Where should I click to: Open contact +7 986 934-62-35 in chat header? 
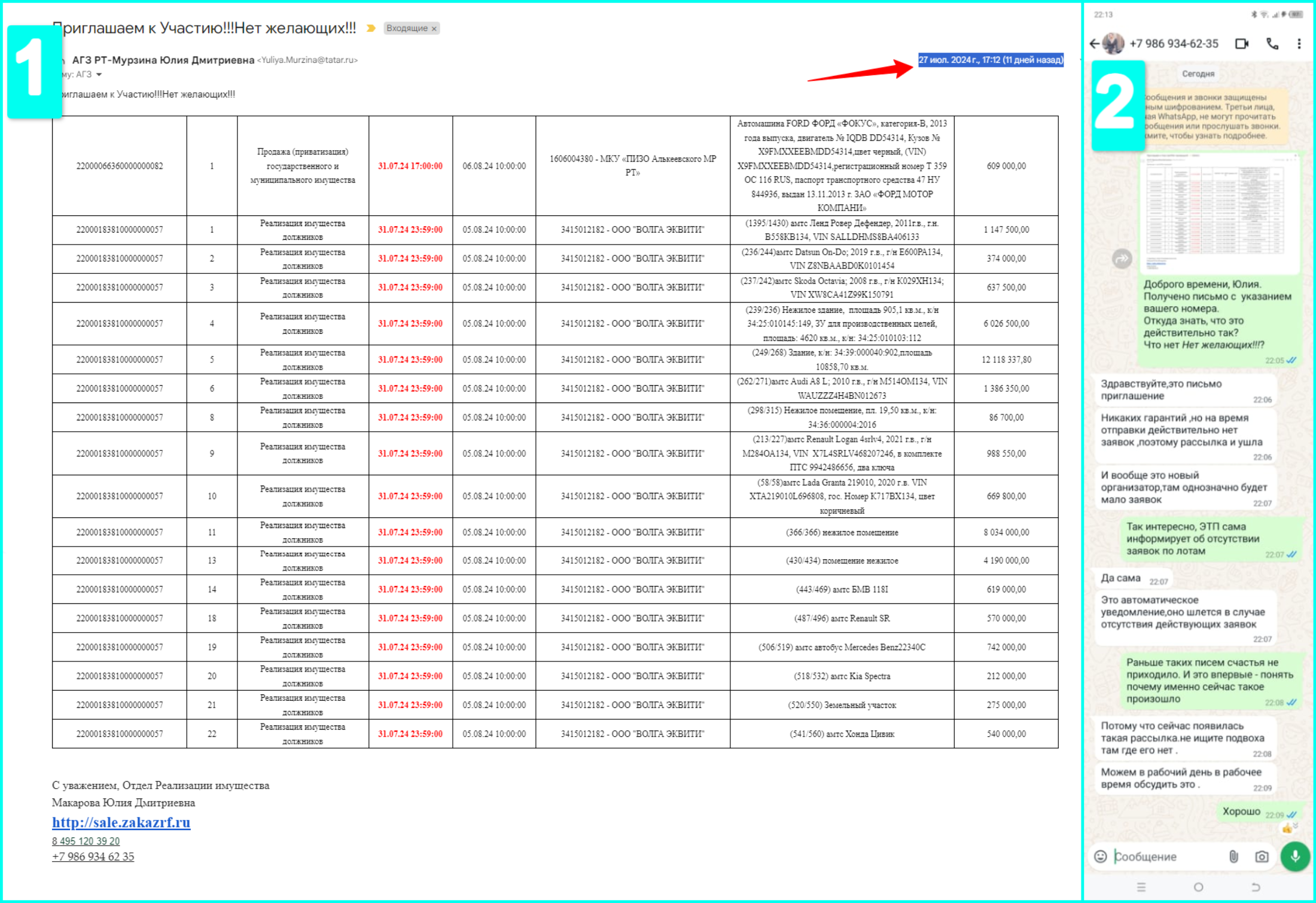1174,44
